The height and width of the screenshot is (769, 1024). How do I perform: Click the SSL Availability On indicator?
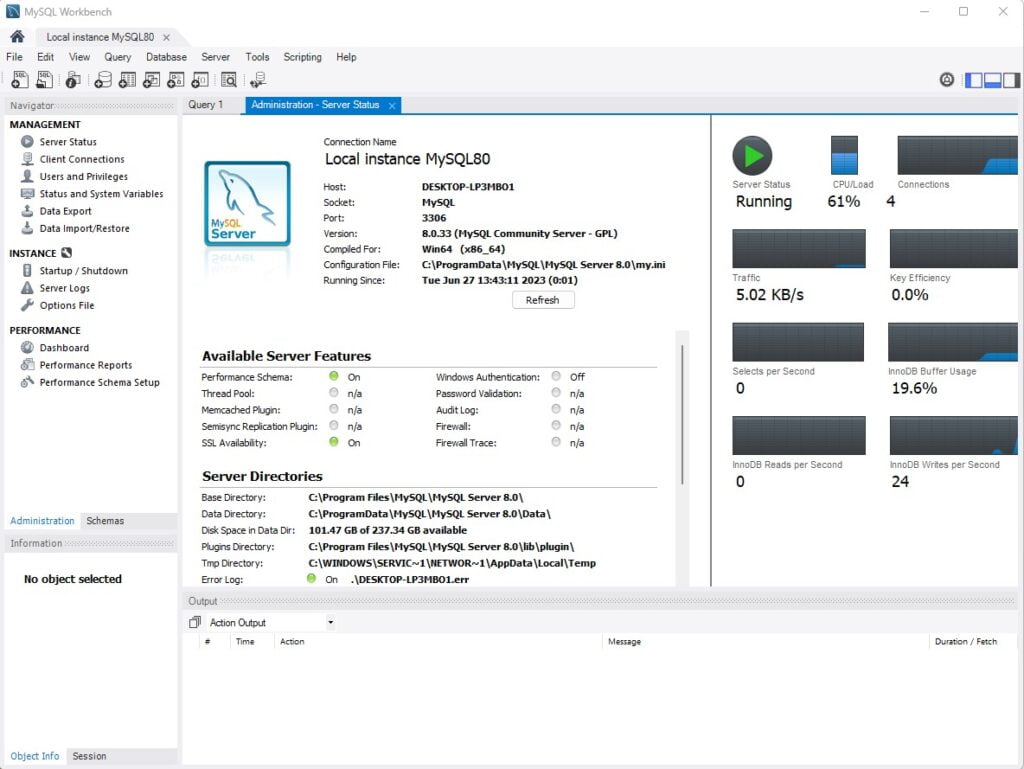(x=334, y=442)
